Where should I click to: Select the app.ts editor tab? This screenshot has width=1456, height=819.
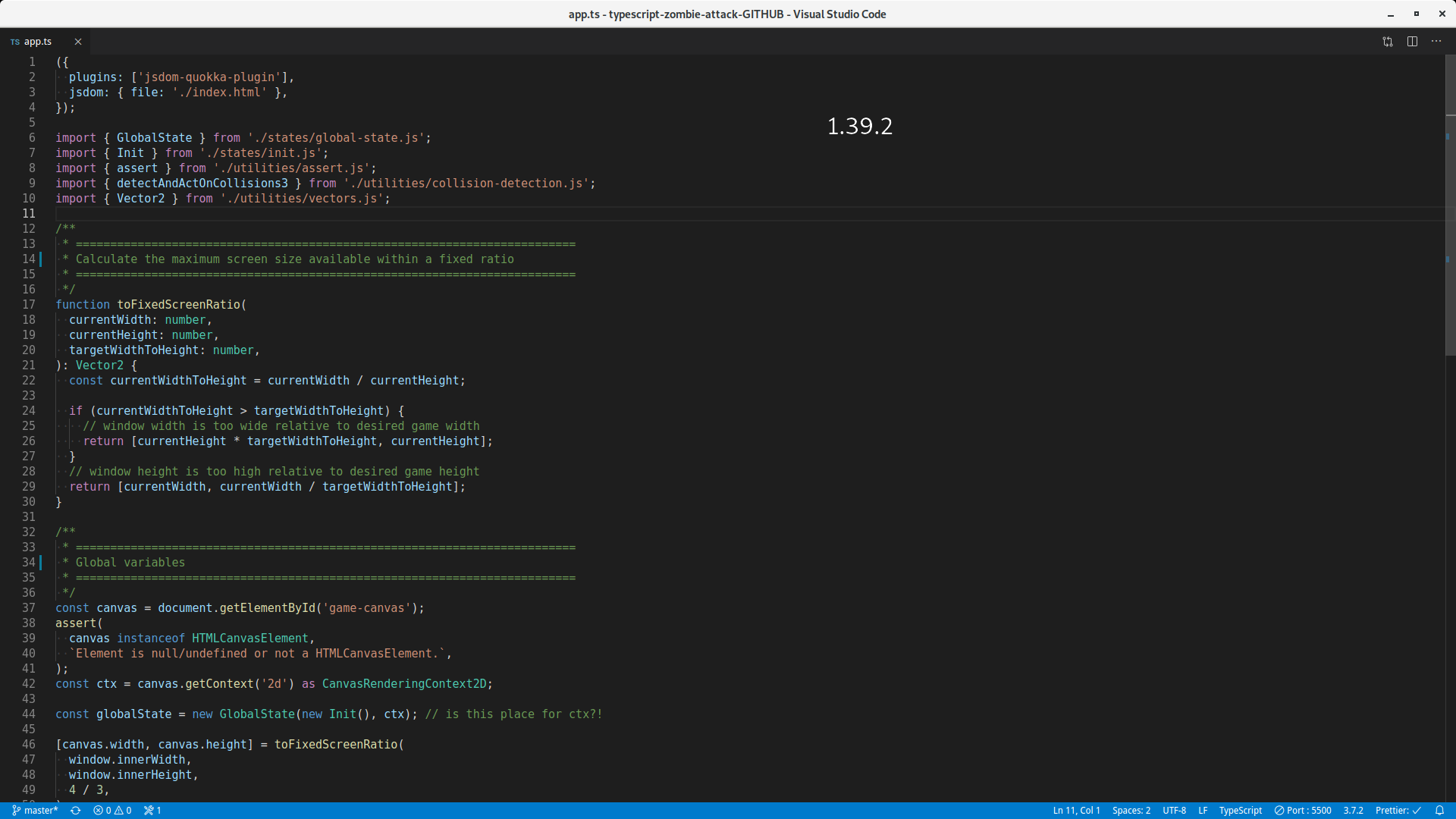click(38, 42)
